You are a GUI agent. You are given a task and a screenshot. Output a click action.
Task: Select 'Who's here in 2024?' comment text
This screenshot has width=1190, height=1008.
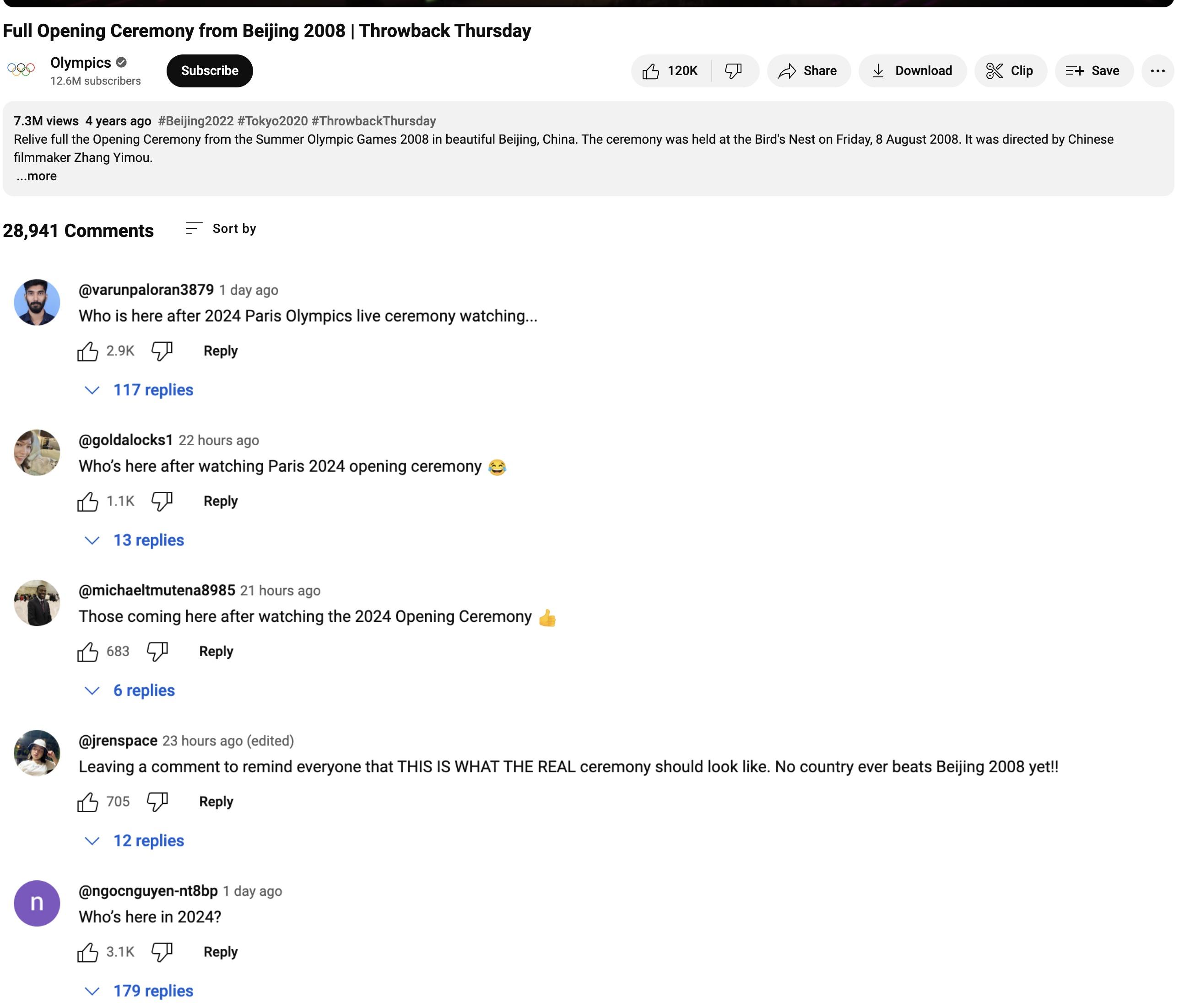150,917
